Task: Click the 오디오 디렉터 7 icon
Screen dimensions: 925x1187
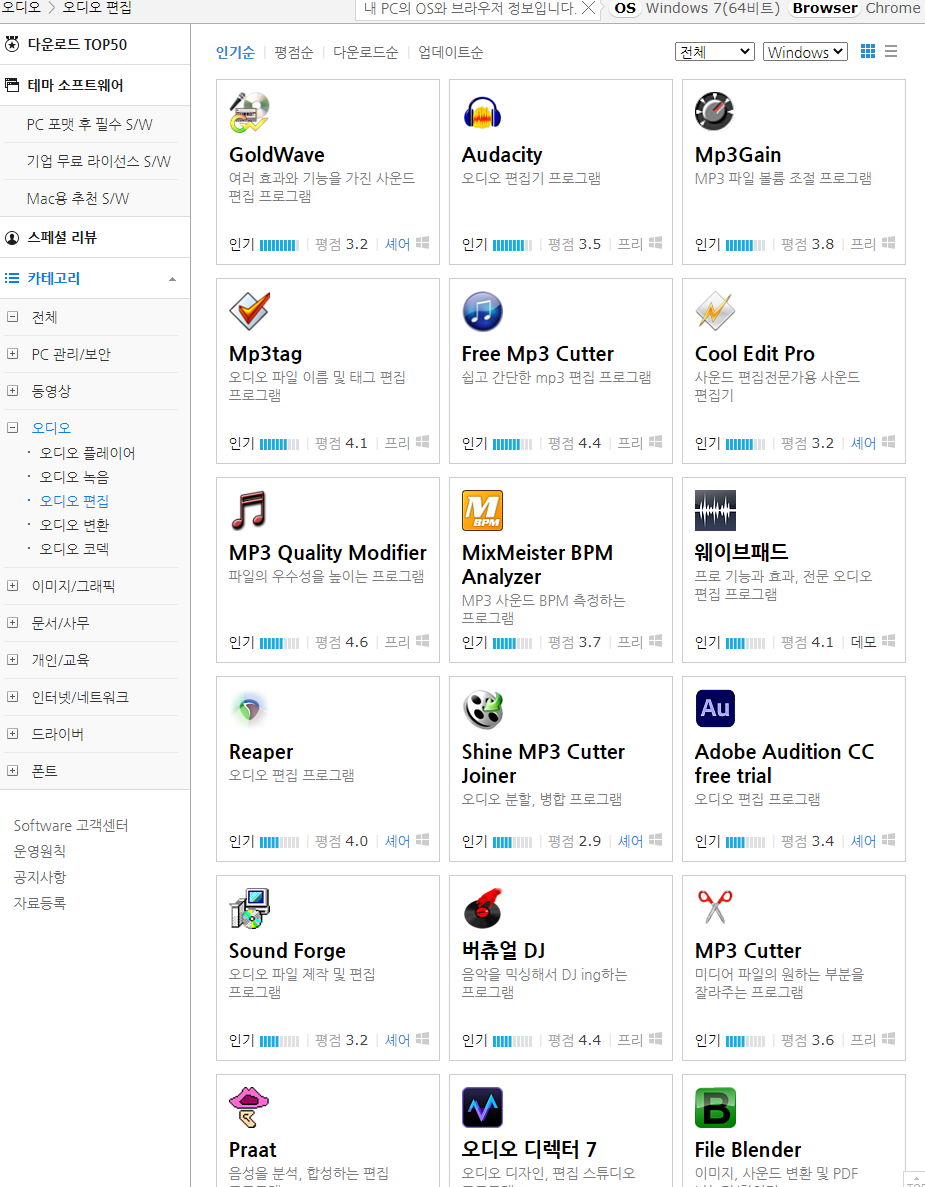Action: pos(482,1108)
